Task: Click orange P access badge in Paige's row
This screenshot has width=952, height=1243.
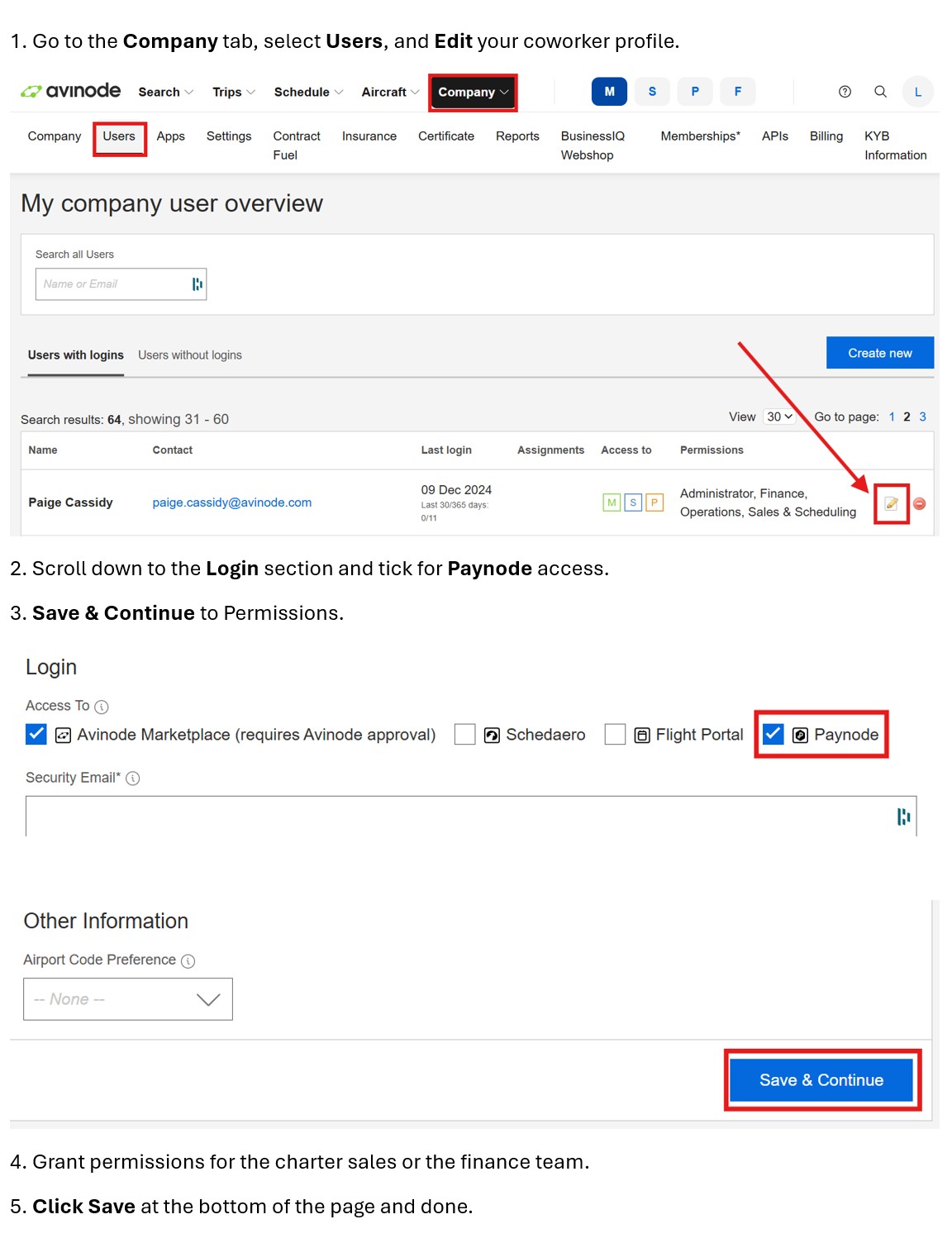Action: [x=654, y=502]
